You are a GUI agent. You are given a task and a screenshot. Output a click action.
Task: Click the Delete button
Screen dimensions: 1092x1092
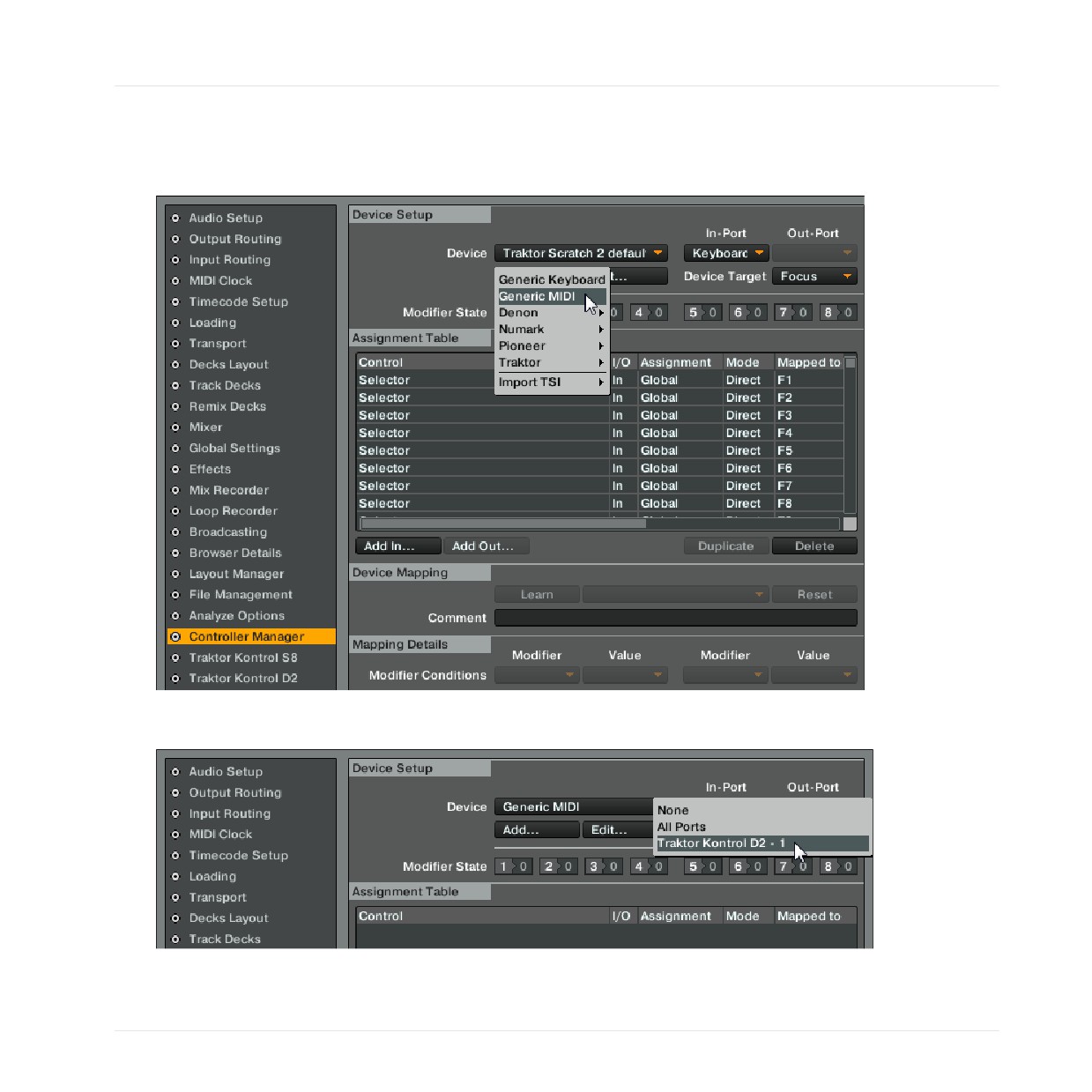tap(814, 546)
